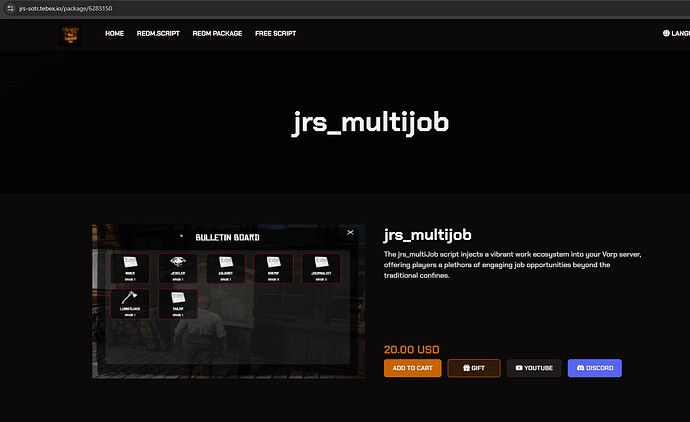690x422 pixels.
Task: Click the store logo in the header
Action: 69,34
